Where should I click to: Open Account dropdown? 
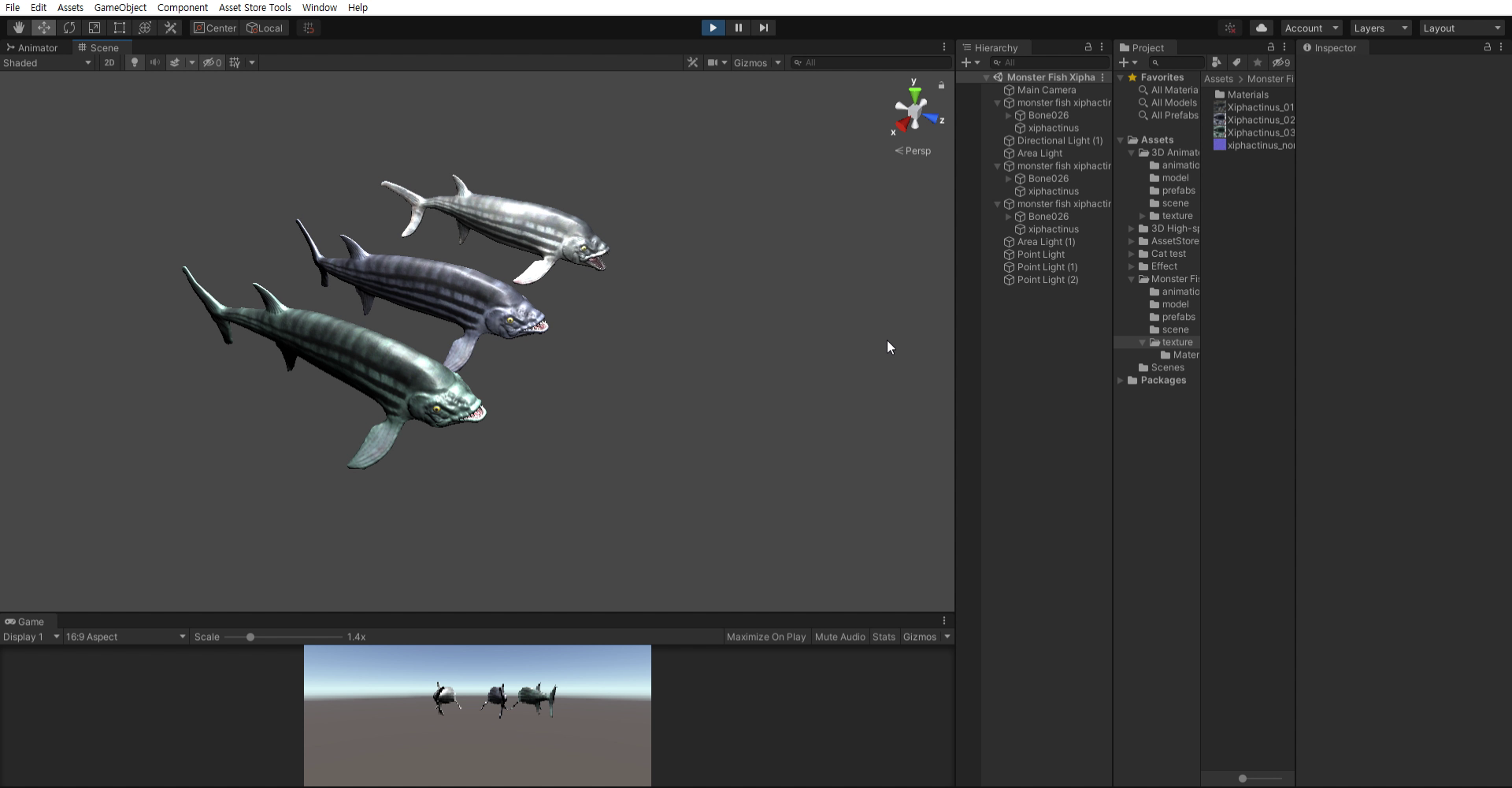pos(1311,28)
